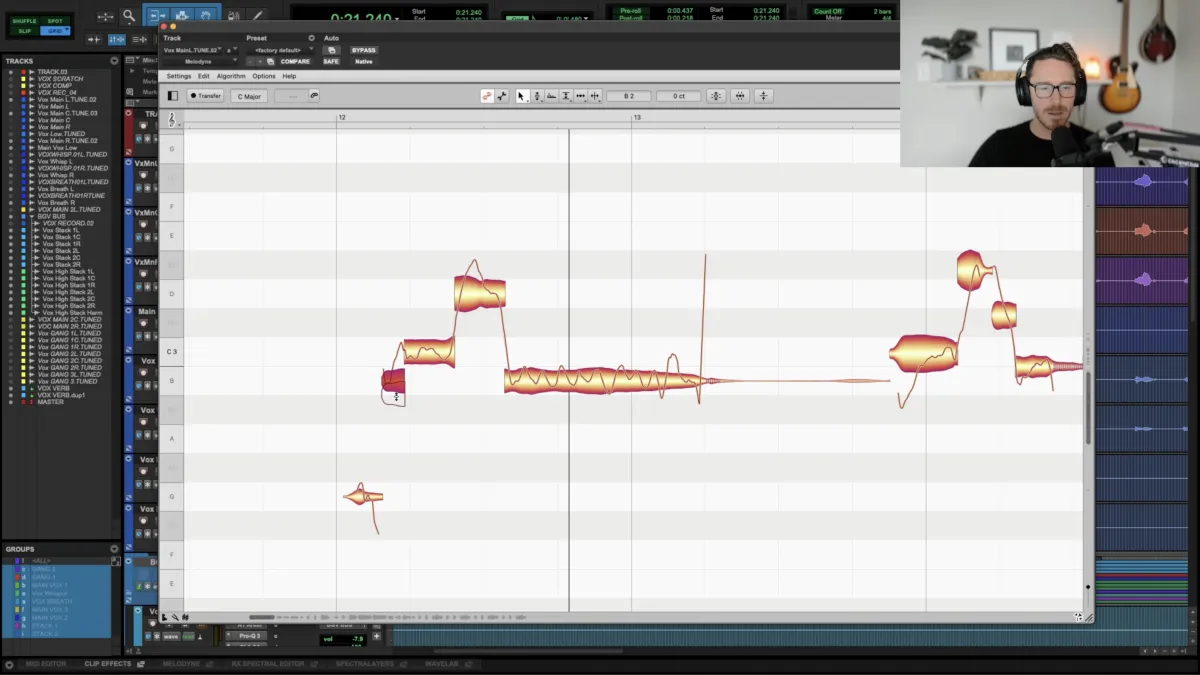The width and height of the screenshot is (1200, 675).
Task: Open the Groups list dropdown menu
Action: (114, 549)
